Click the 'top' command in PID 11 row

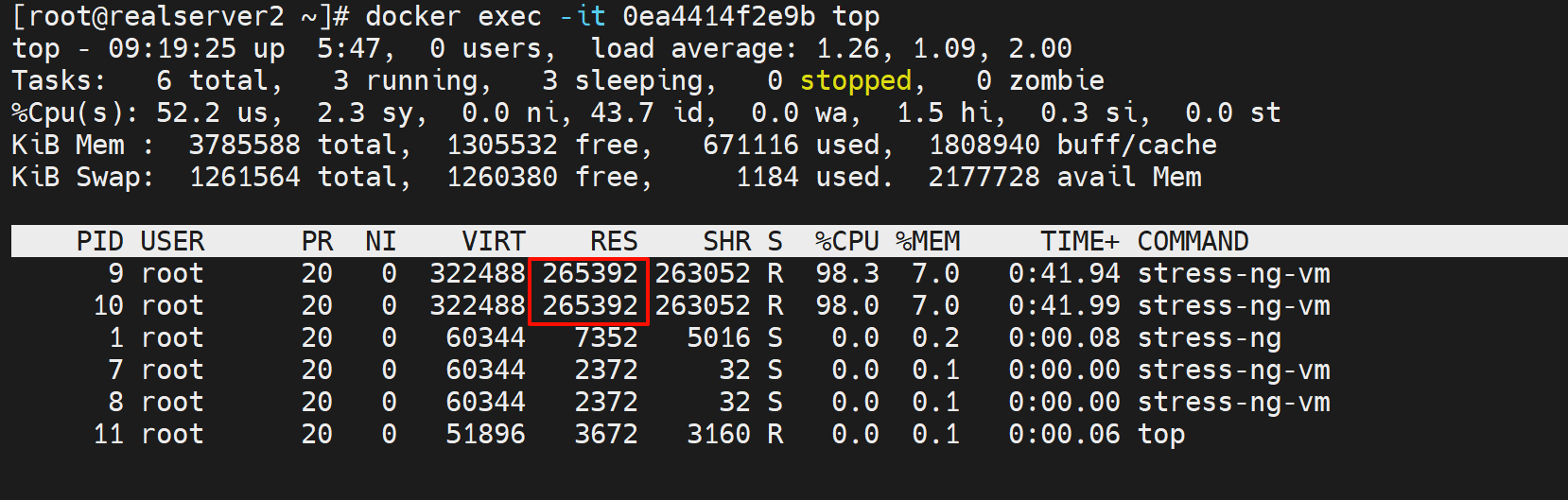pos(1160,434)
